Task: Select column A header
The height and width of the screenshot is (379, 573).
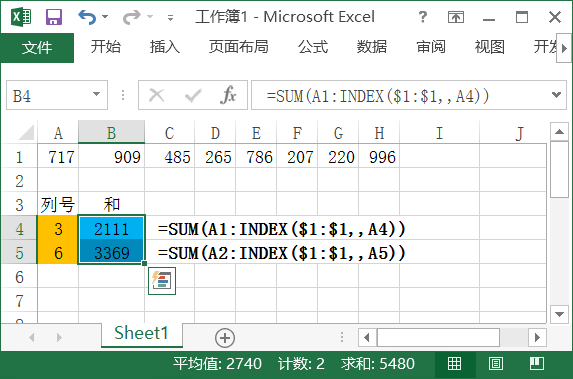Action: (x=58, y=133)
